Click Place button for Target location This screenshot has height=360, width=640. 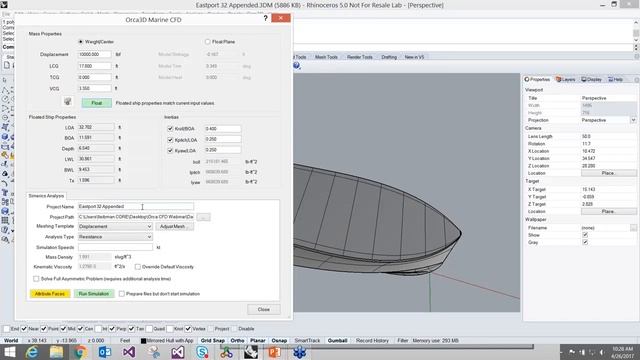coord(608,211)
